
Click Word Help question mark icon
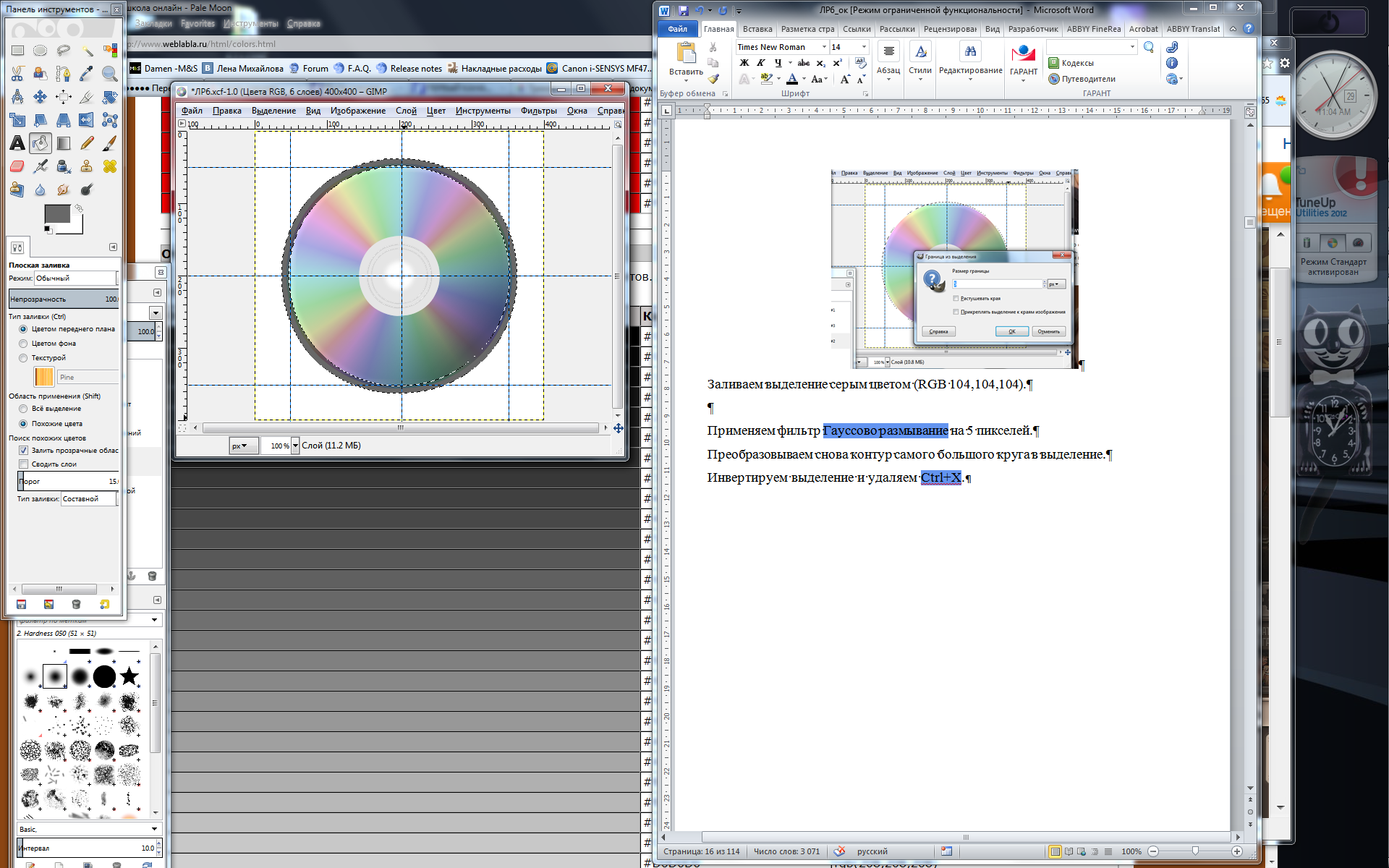coord(1249,29)
